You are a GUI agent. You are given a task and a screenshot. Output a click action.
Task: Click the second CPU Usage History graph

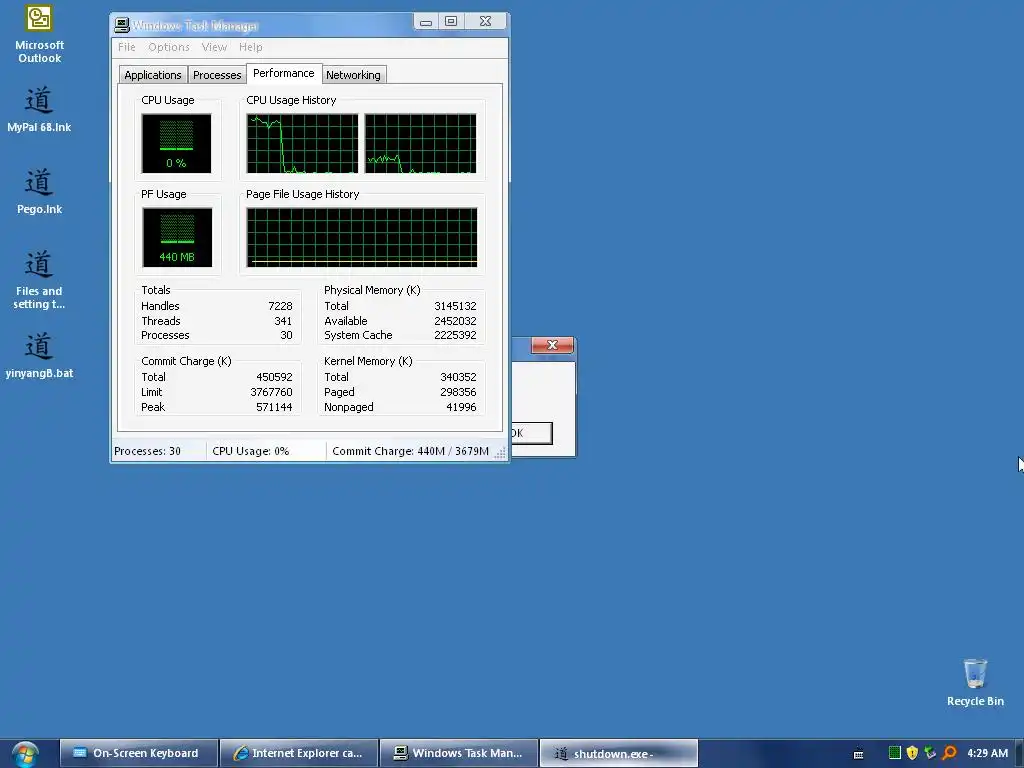421,144
